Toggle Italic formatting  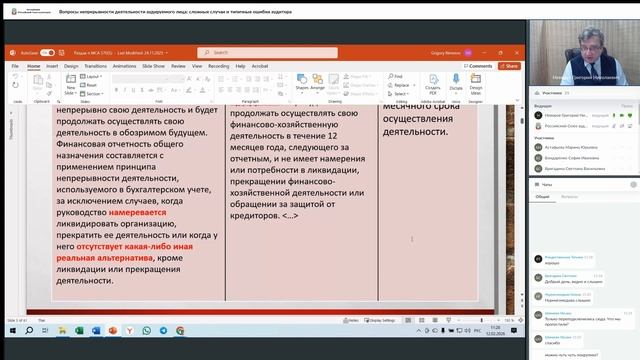click(x=125, y=90)
